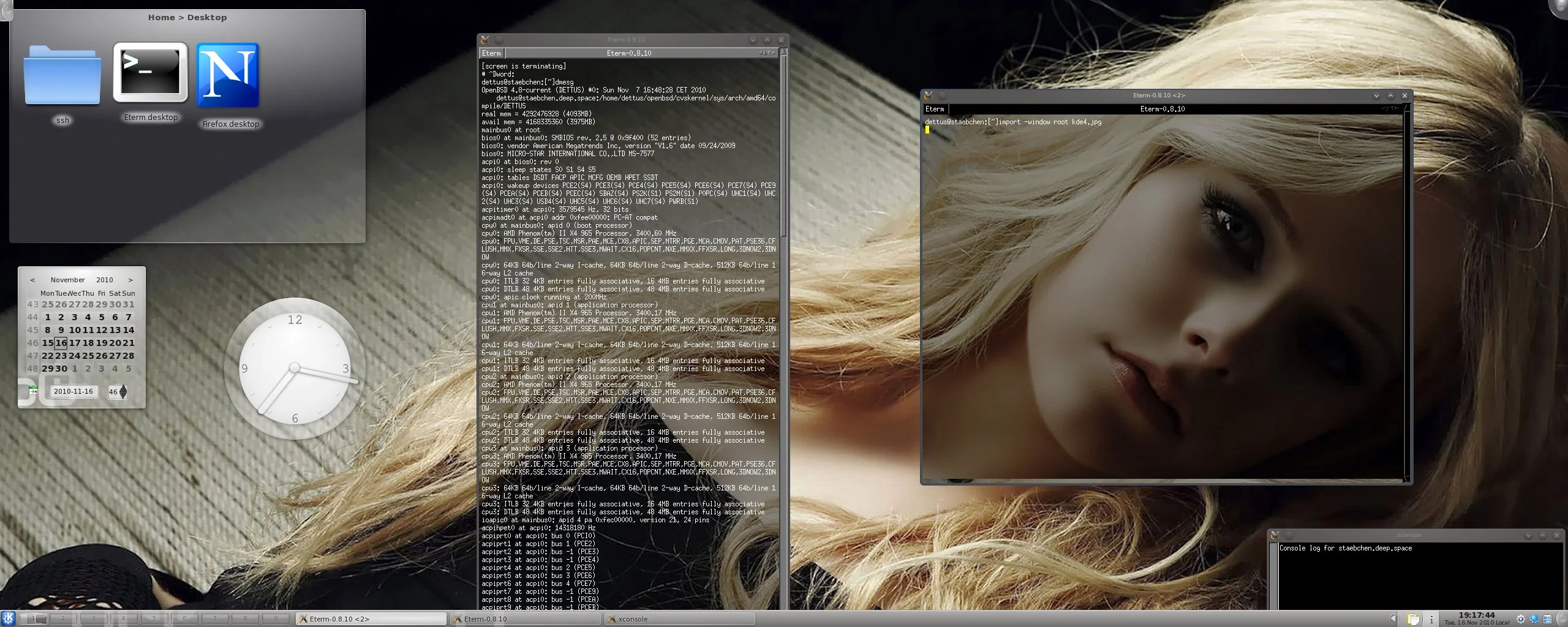Click the date field showing 2010-11-16

tap(73, 391)
